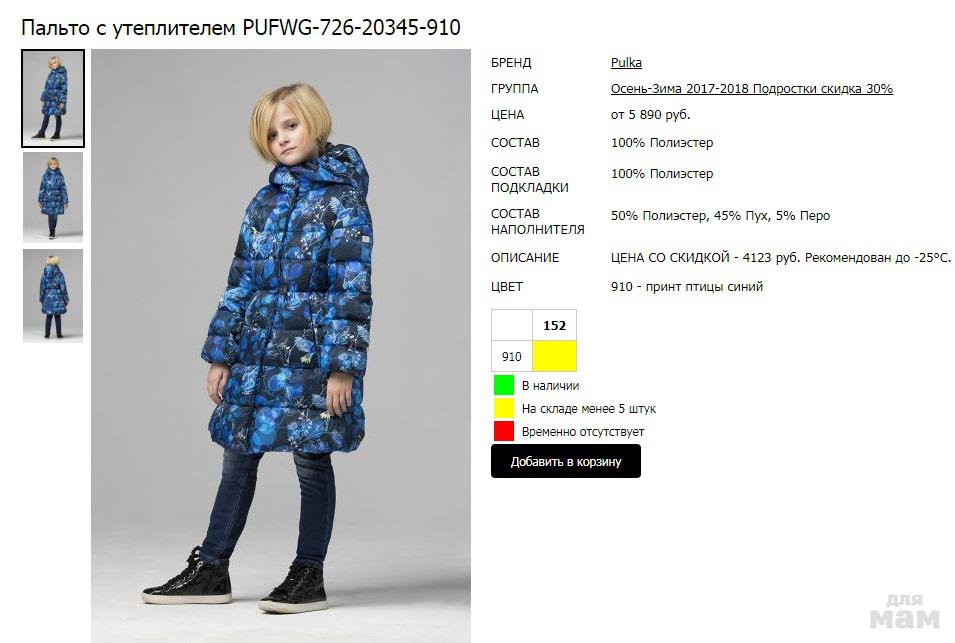Click the color code 910 row label
Image resolution: width=955 pixels, height=643 pixels.
pos(512,356)
